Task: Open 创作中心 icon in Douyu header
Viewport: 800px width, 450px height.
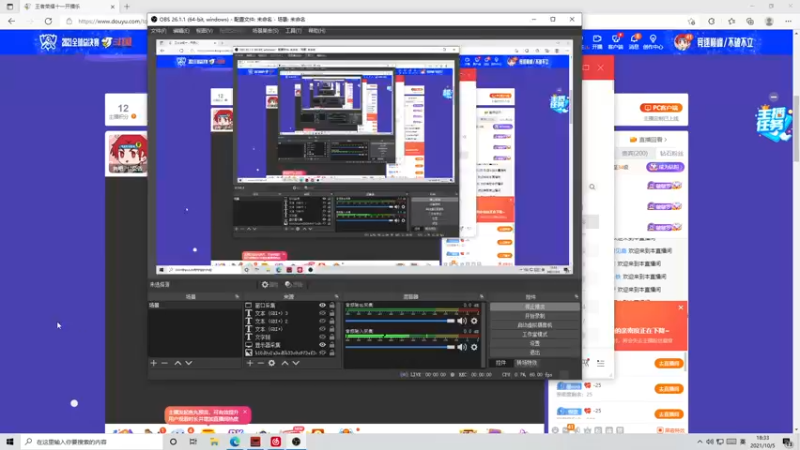Action: 653,42
